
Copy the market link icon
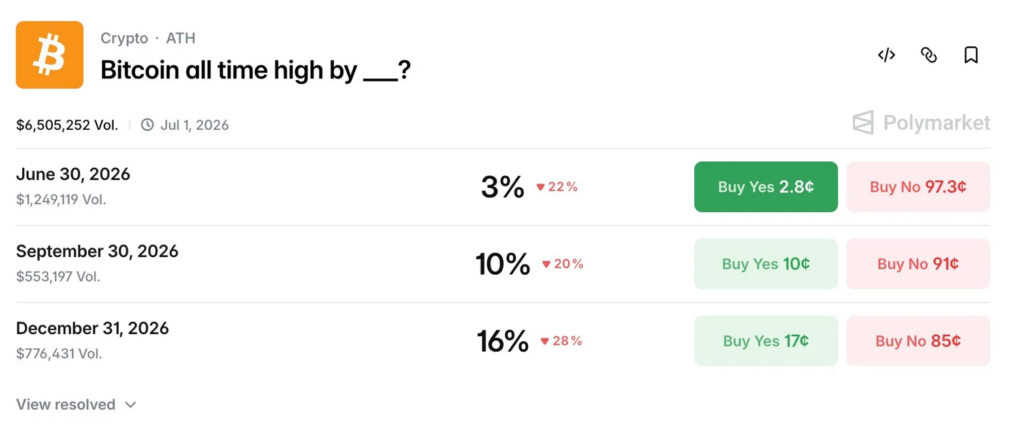pos(928,55)
